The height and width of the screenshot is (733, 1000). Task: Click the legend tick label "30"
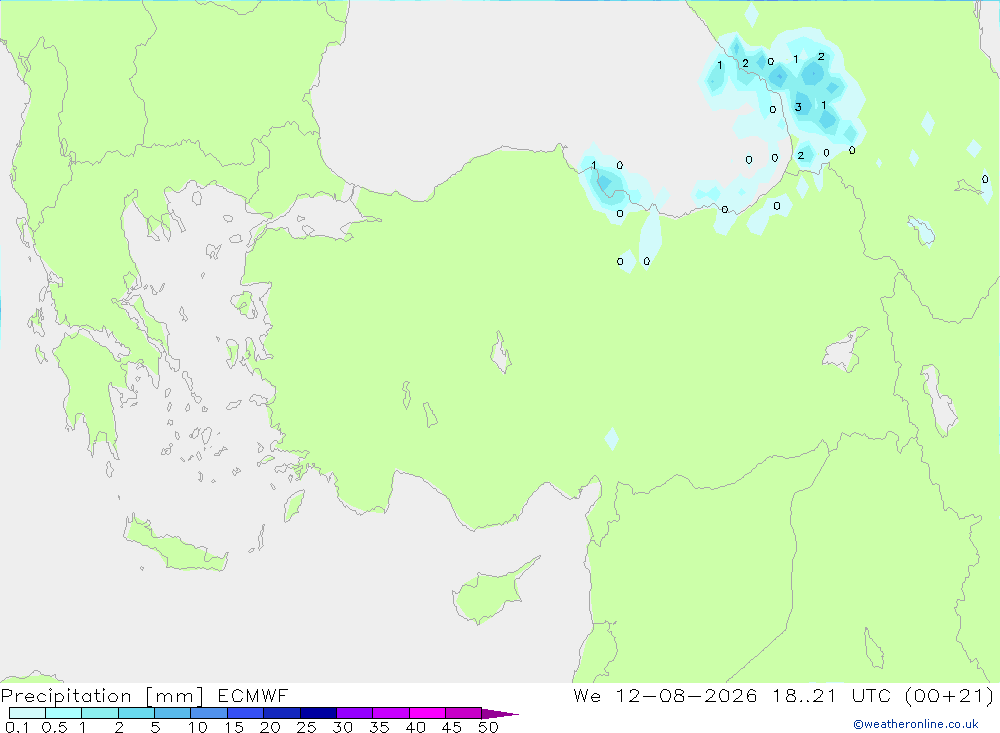(342, 727)
